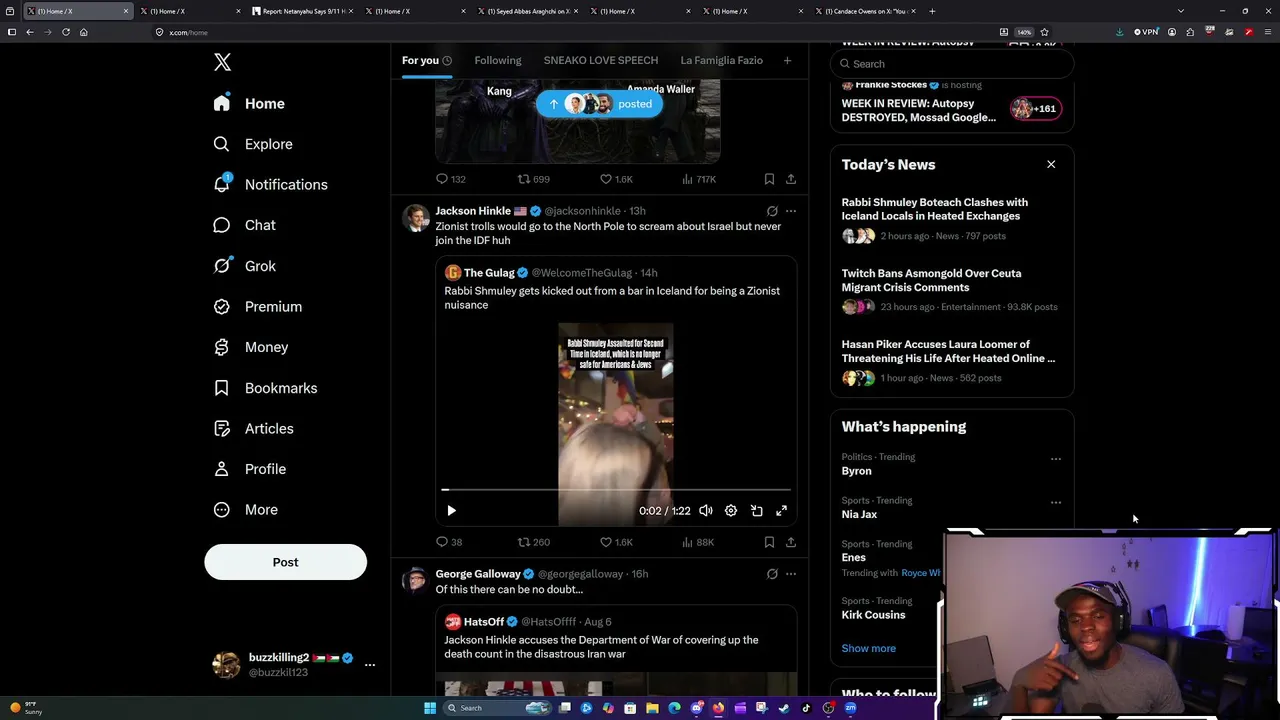Open Hasan Piker Accuses Laura Loomer story
Screen dimensions: 1280x720
click(952, 361)
